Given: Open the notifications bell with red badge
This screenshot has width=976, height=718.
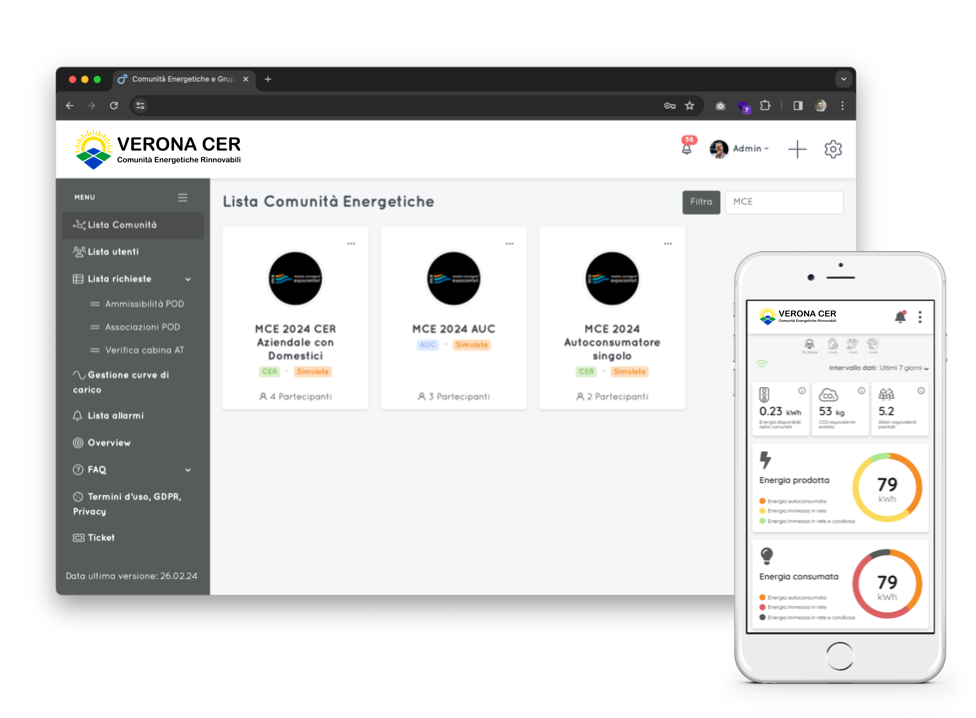Looking at the screenshot, I should pyautogui.click(x=687, y=148).
